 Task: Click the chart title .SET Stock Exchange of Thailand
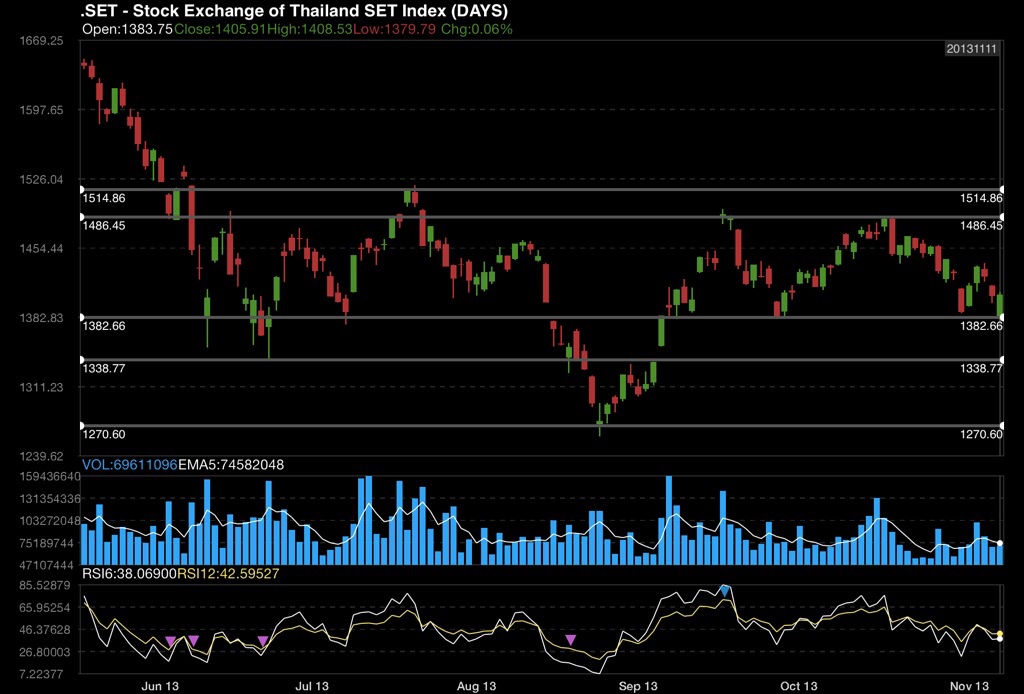click(294, 10)
